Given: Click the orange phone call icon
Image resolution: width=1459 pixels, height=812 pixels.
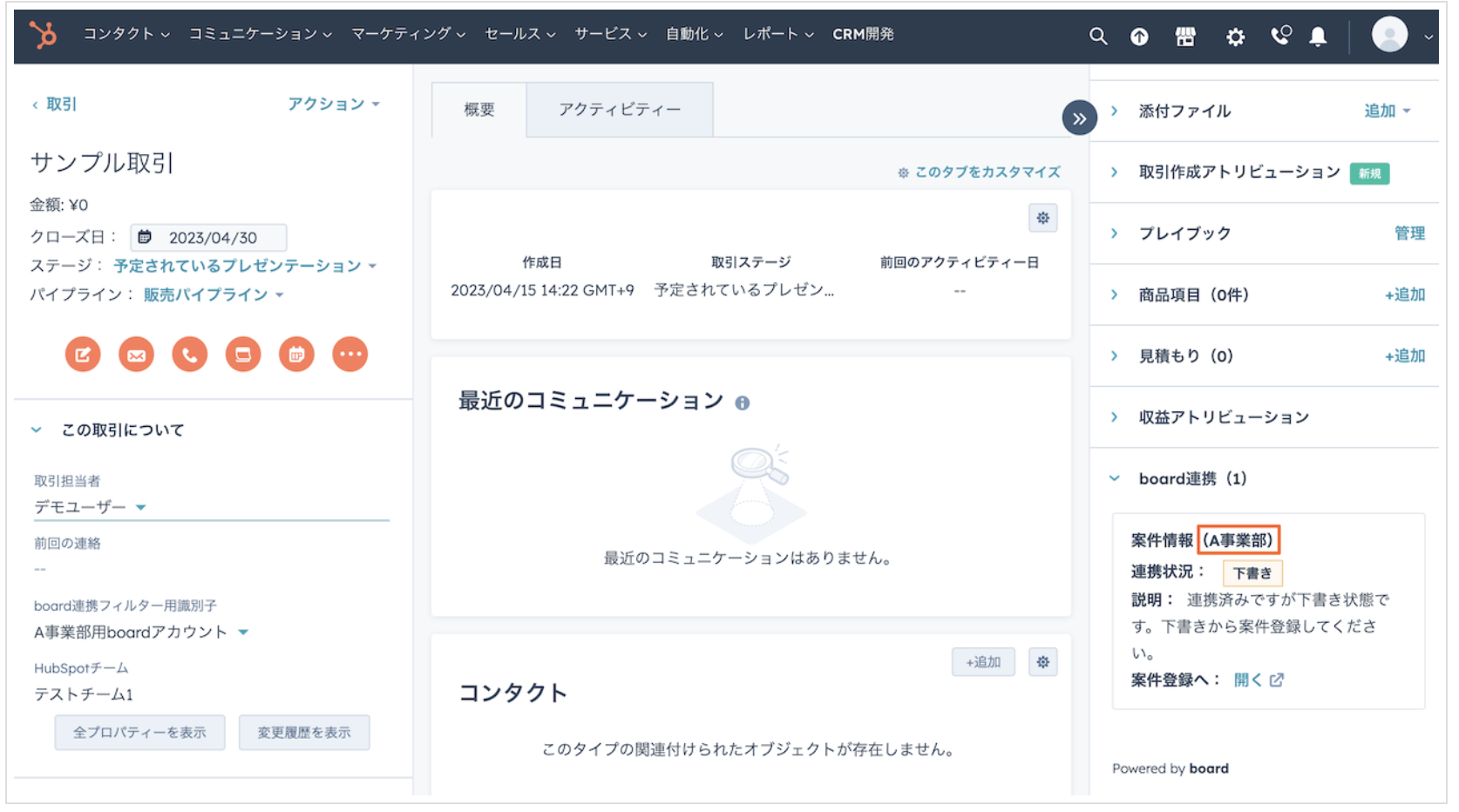Looking at the screenshot, I should coord(190,355).
